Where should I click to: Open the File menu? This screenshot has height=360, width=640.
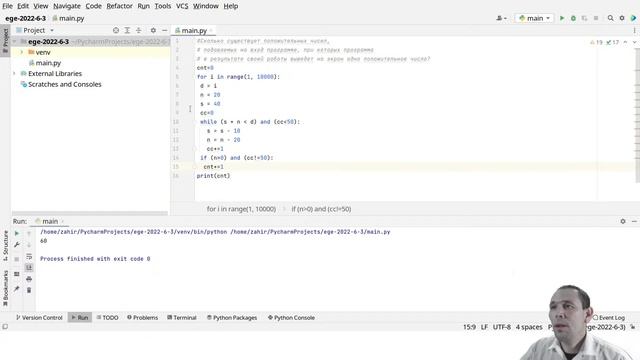coord(7,6)
